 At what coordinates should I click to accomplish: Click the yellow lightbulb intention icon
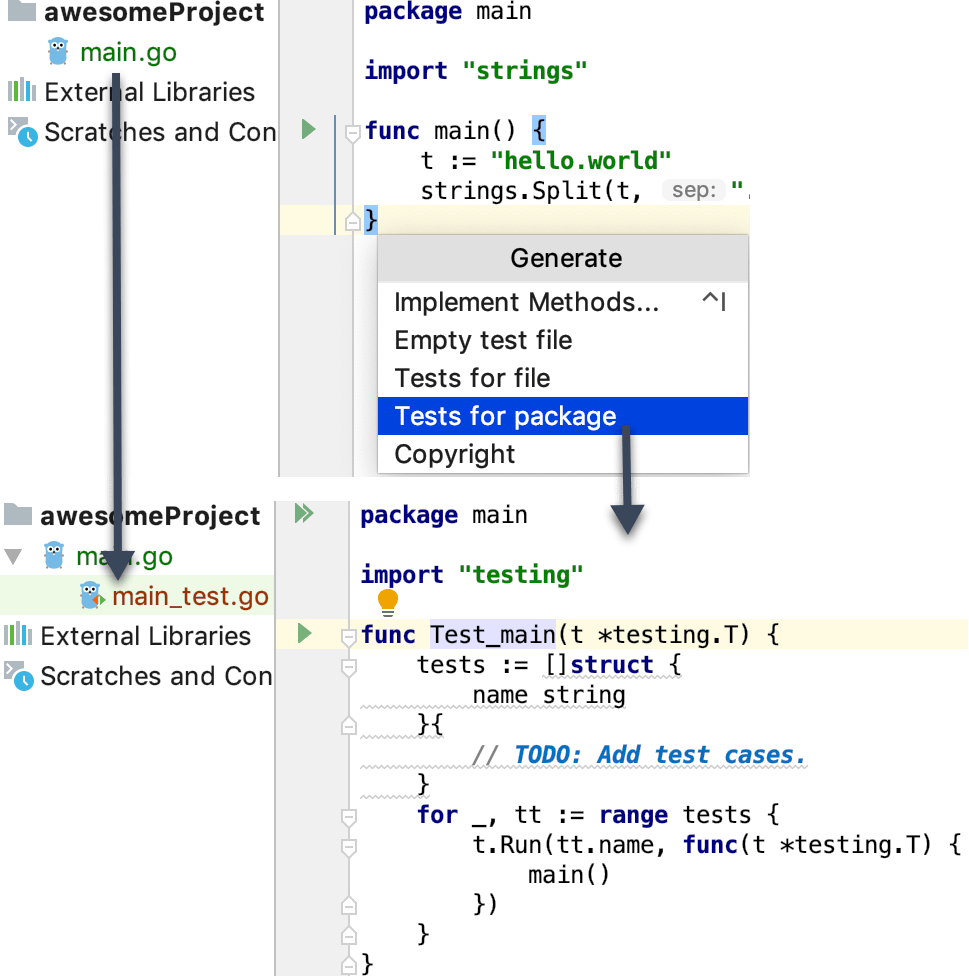point(389,603)
